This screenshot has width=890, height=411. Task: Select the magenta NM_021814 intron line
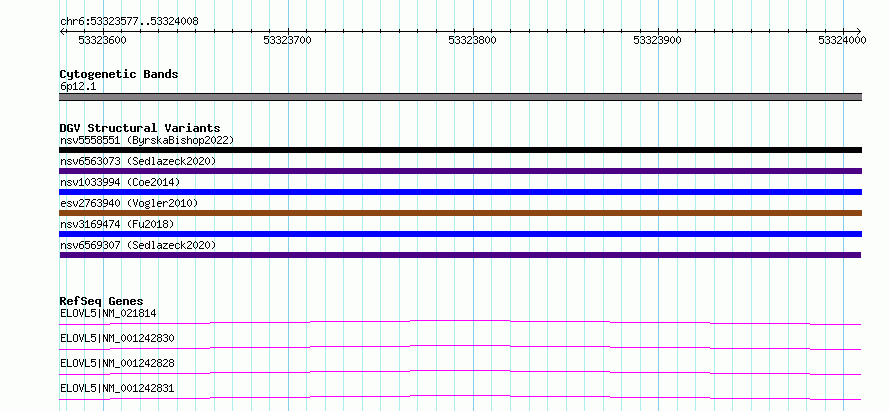(460, 322)
